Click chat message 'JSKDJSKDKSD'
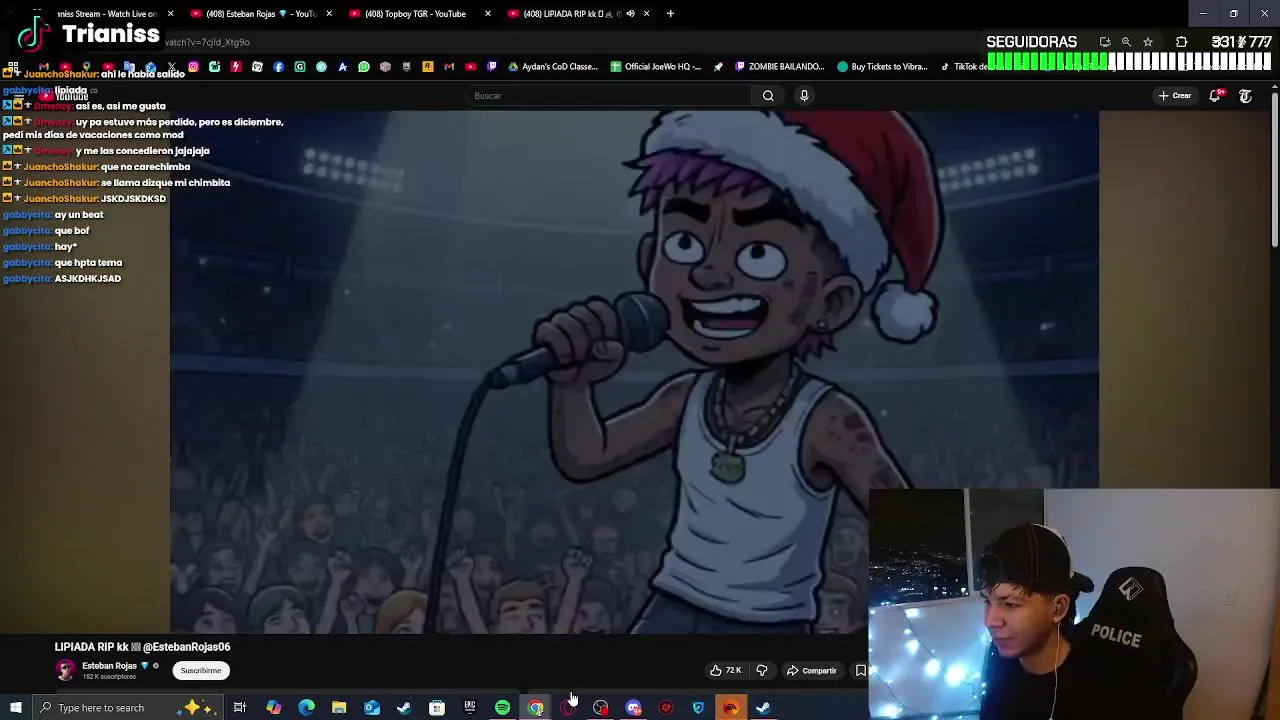 133,199
